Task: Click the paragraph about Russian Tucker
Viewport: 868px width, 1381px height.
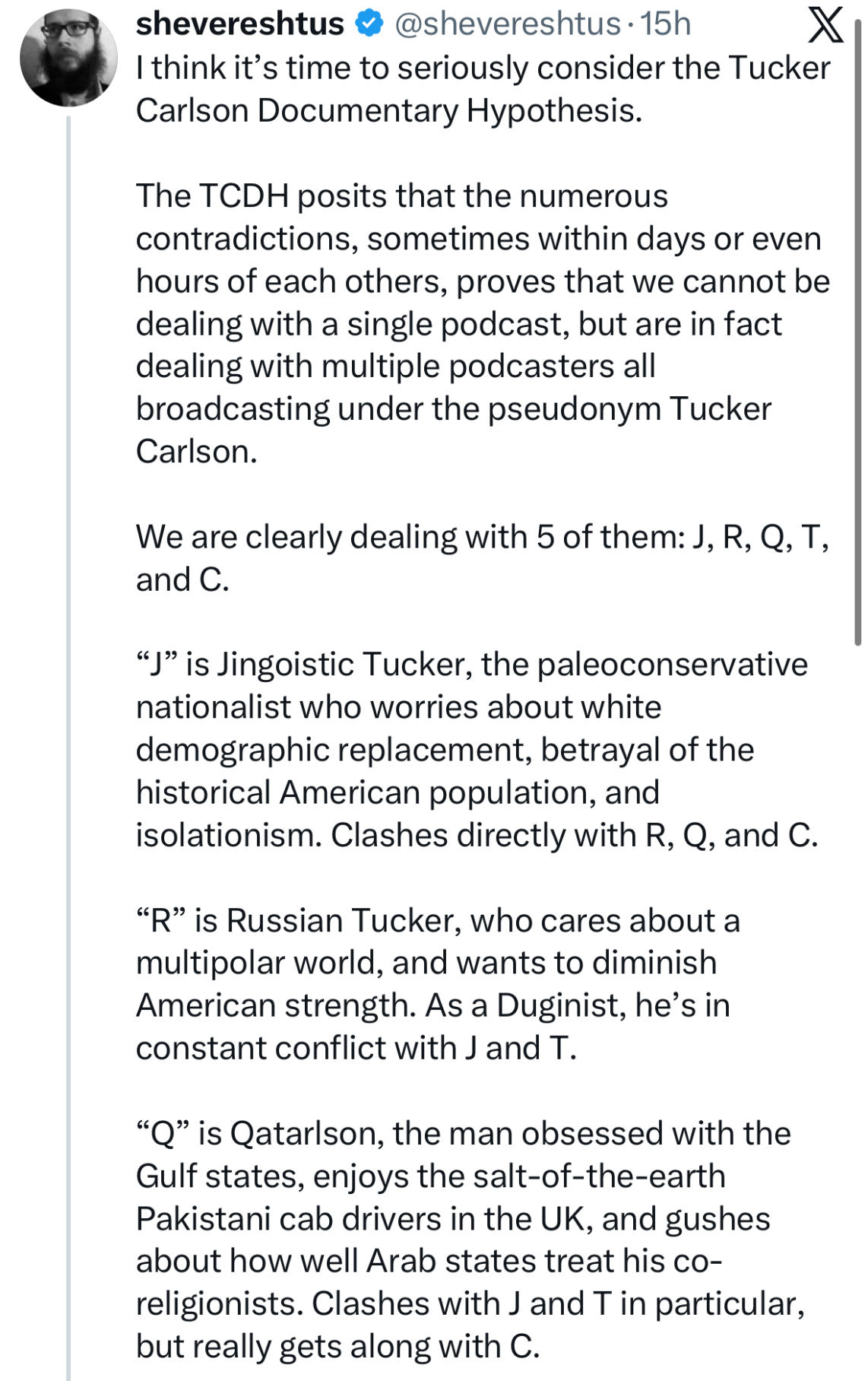Action: point(437,983)
